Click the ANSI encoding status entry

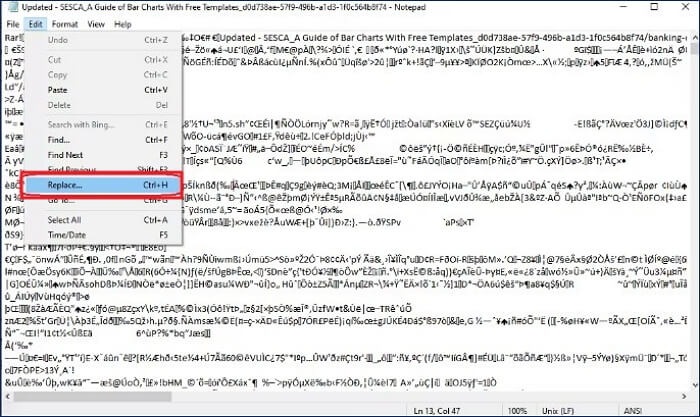[633, 411]
